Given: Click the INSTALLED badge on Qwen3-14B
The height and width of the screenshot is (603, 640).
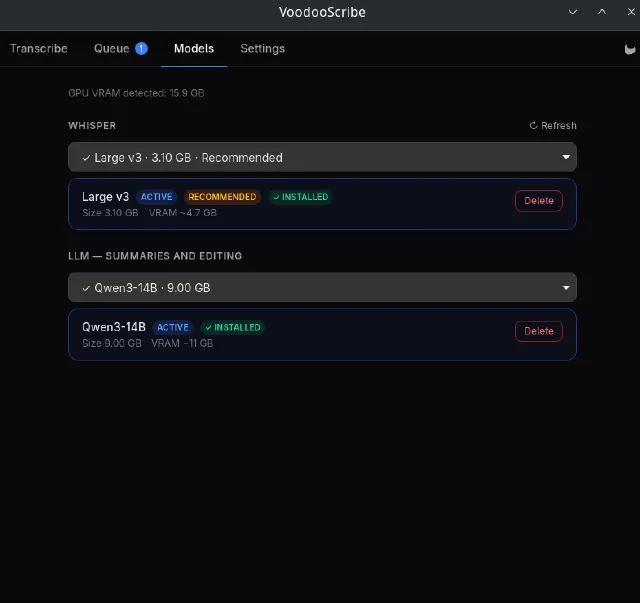Looking at the screenshot, I should [233, 327].
